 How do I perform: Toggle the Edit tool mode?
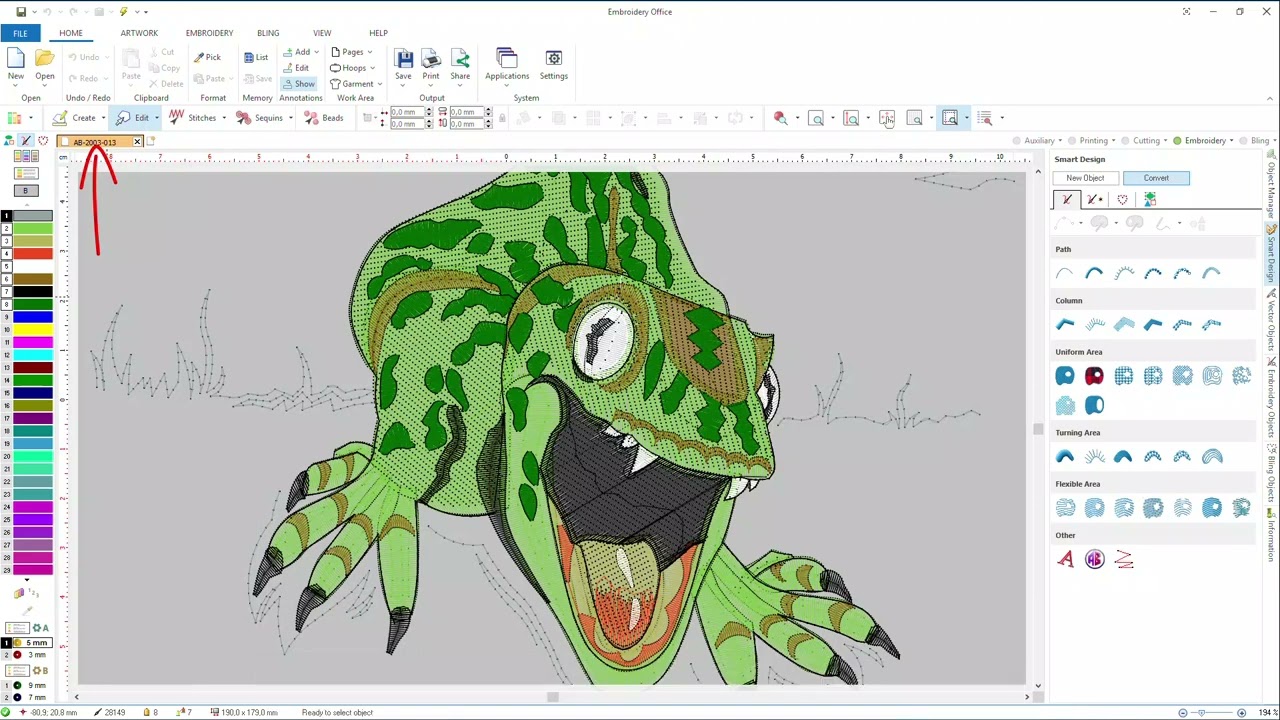pyautogui.click(x=132, y=118)
